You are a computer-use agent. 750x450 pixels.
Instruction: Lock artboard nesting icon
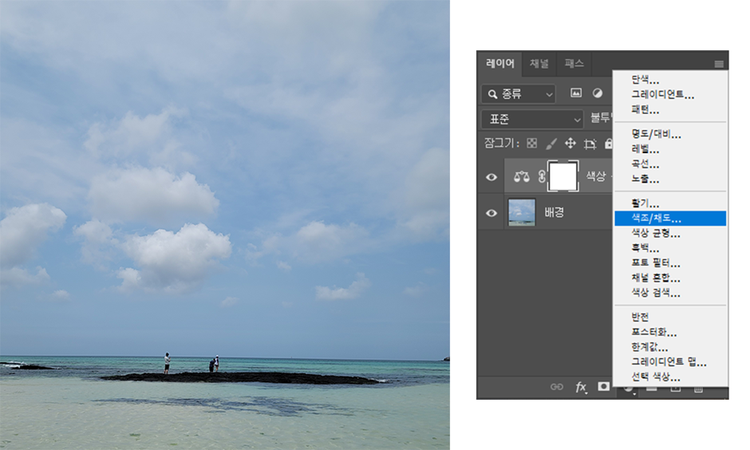590,143
